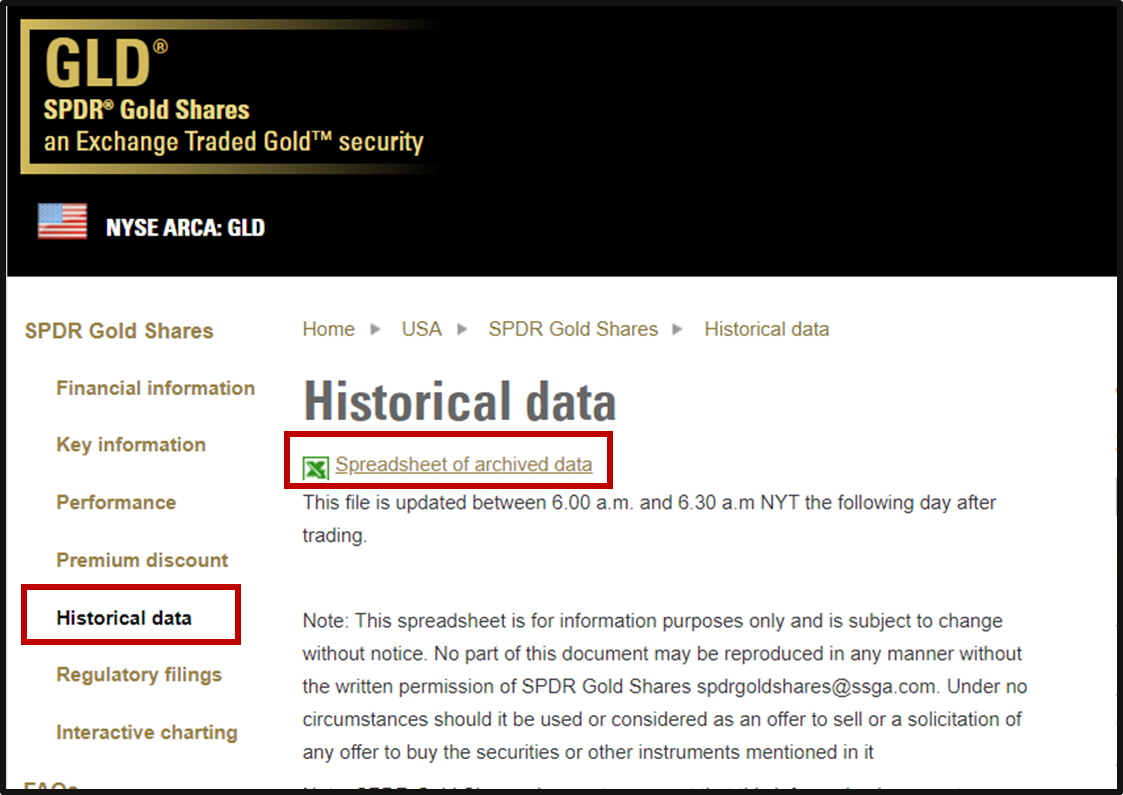1123x795 pixels.
Task: Select Key information in the sidebar
Action: (131, 445)
